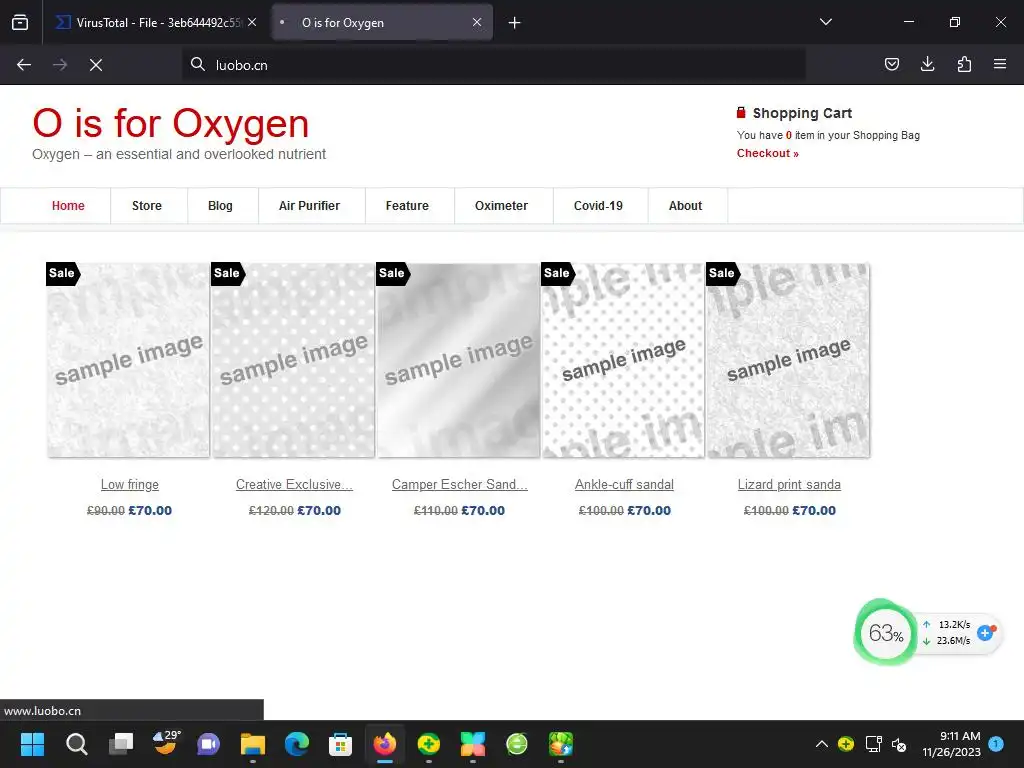Click the red Shopping Cart icon

pos(741,113)
